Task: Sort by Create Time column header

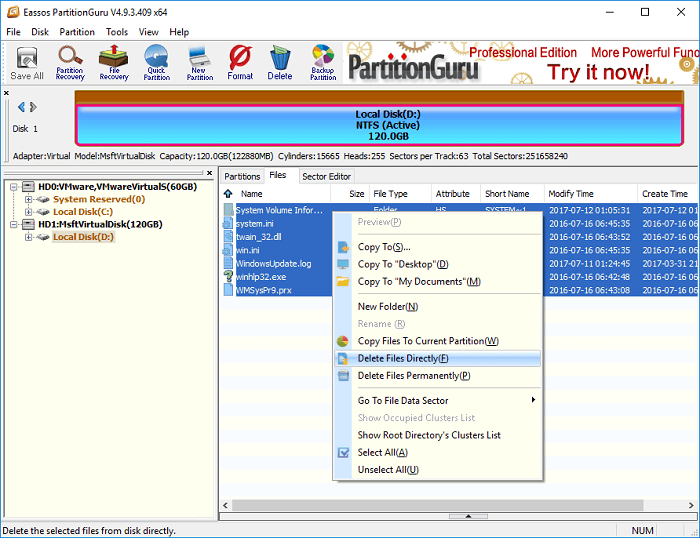Action: [667, 194]
